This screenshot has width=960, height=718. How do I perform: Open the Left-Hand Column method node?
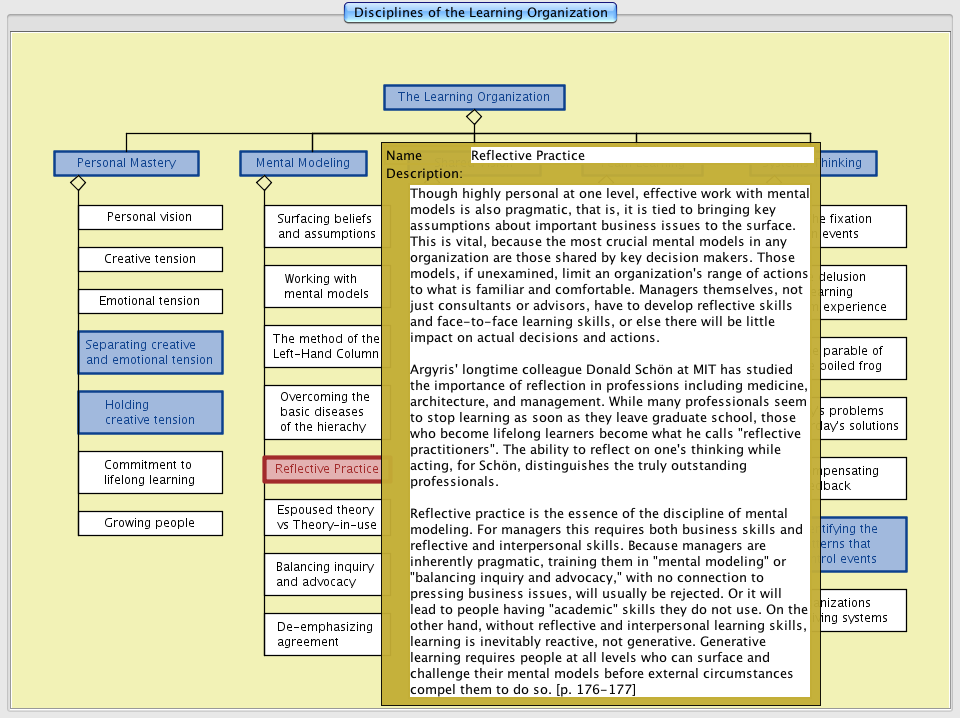[x=322, y=346]
